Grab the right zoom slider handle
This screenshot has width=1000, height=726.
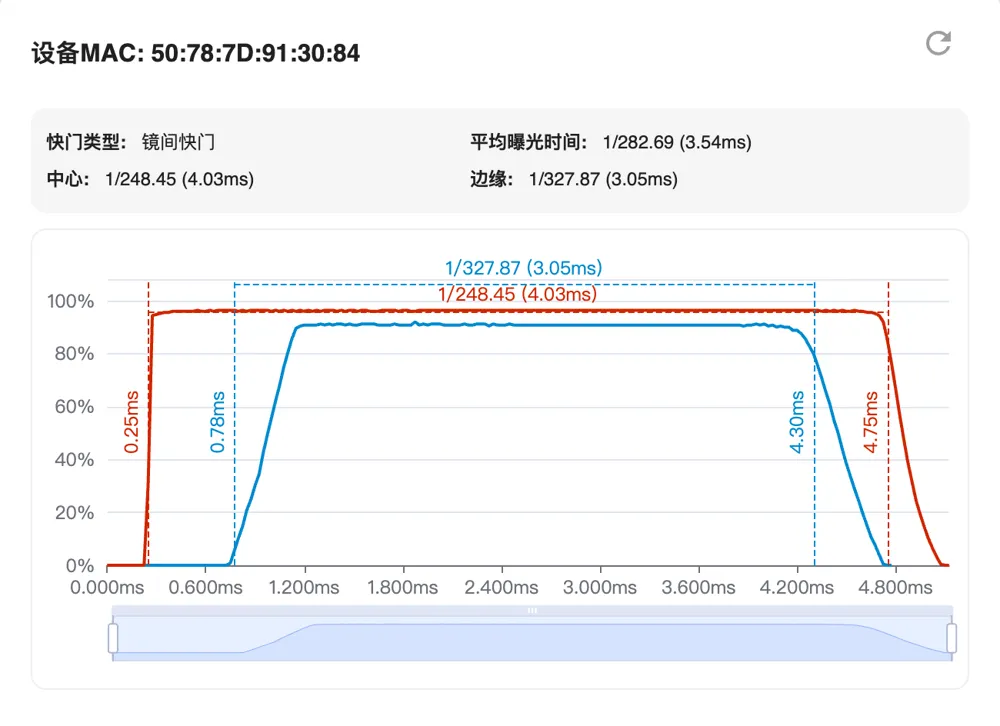click(952, 639)
